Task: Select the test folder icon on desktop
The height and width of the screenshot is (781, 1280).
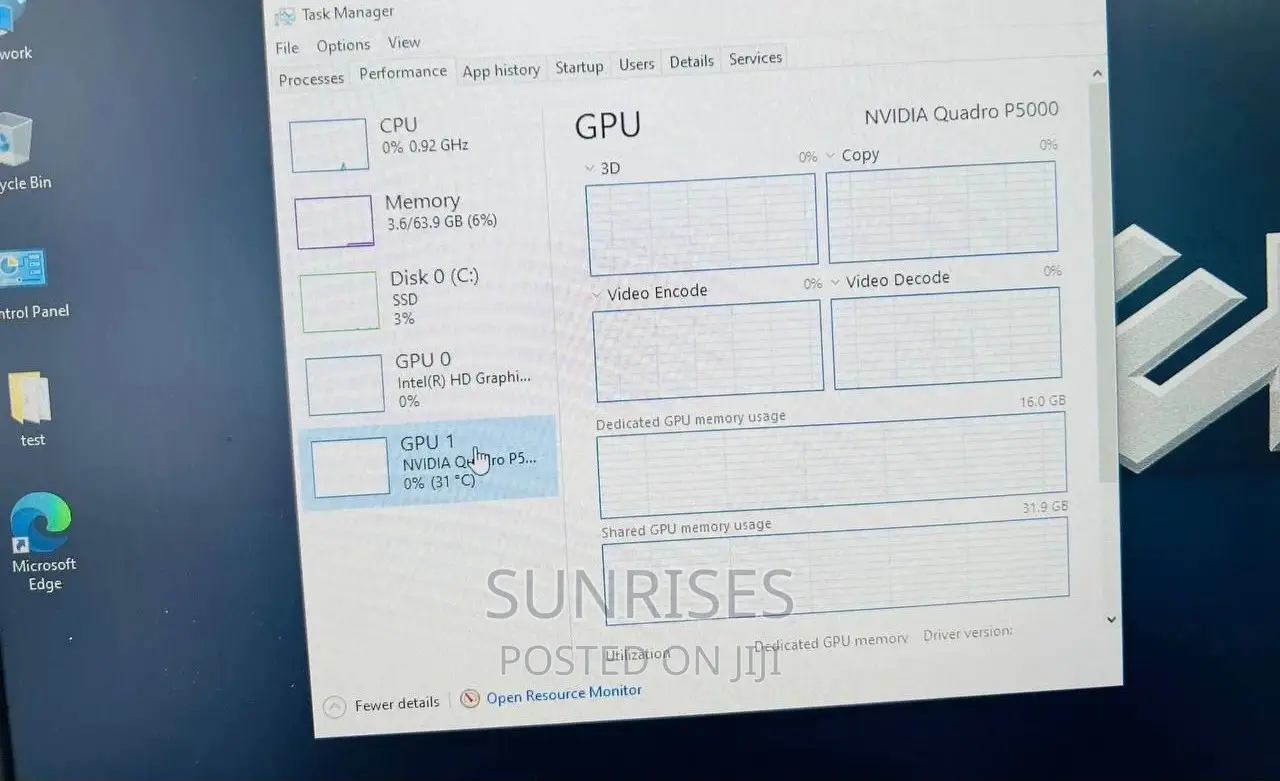Action: click(30, 399)
